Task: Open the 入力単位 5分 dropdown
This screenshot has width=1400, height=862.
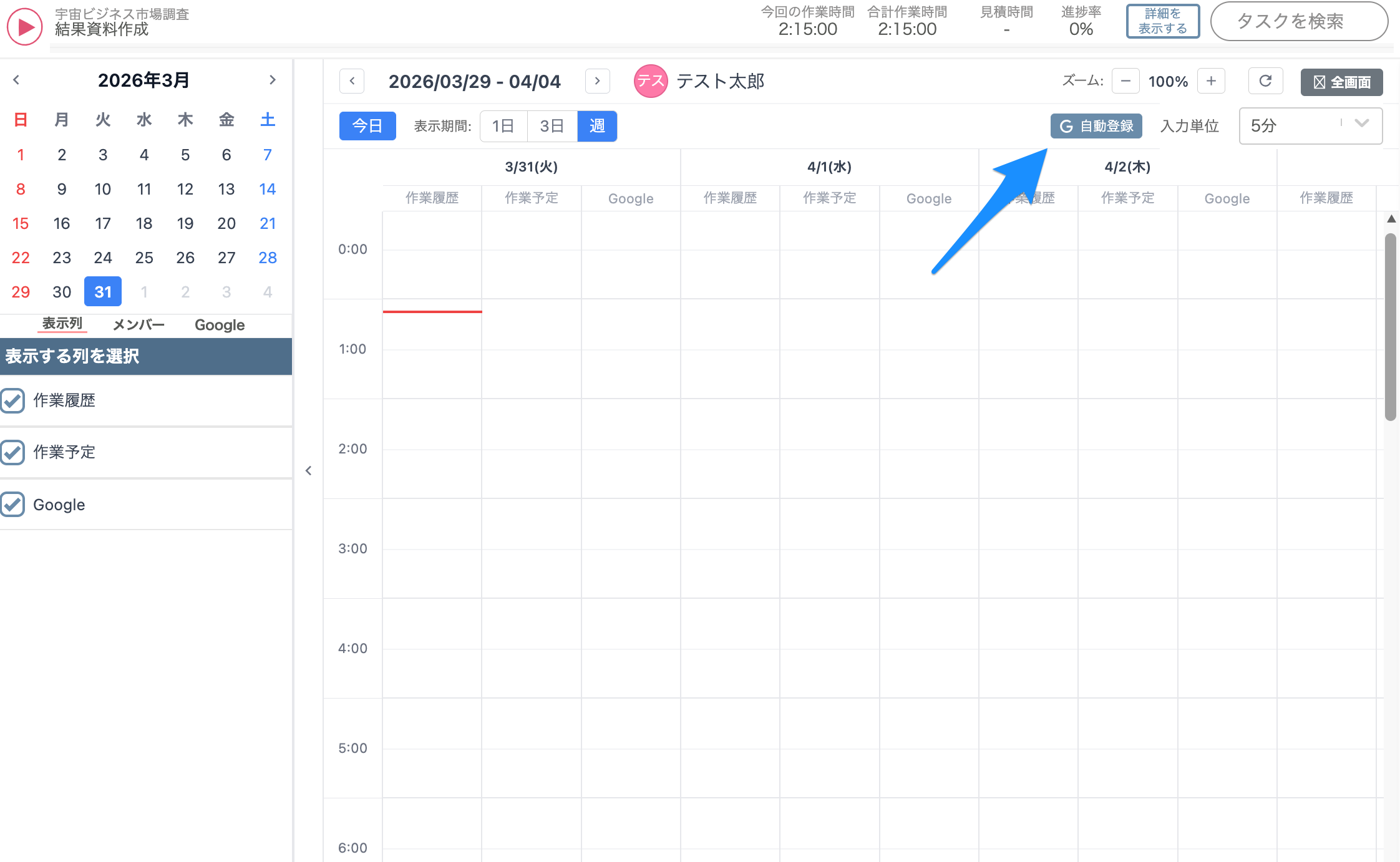Action: point(1310,125)
